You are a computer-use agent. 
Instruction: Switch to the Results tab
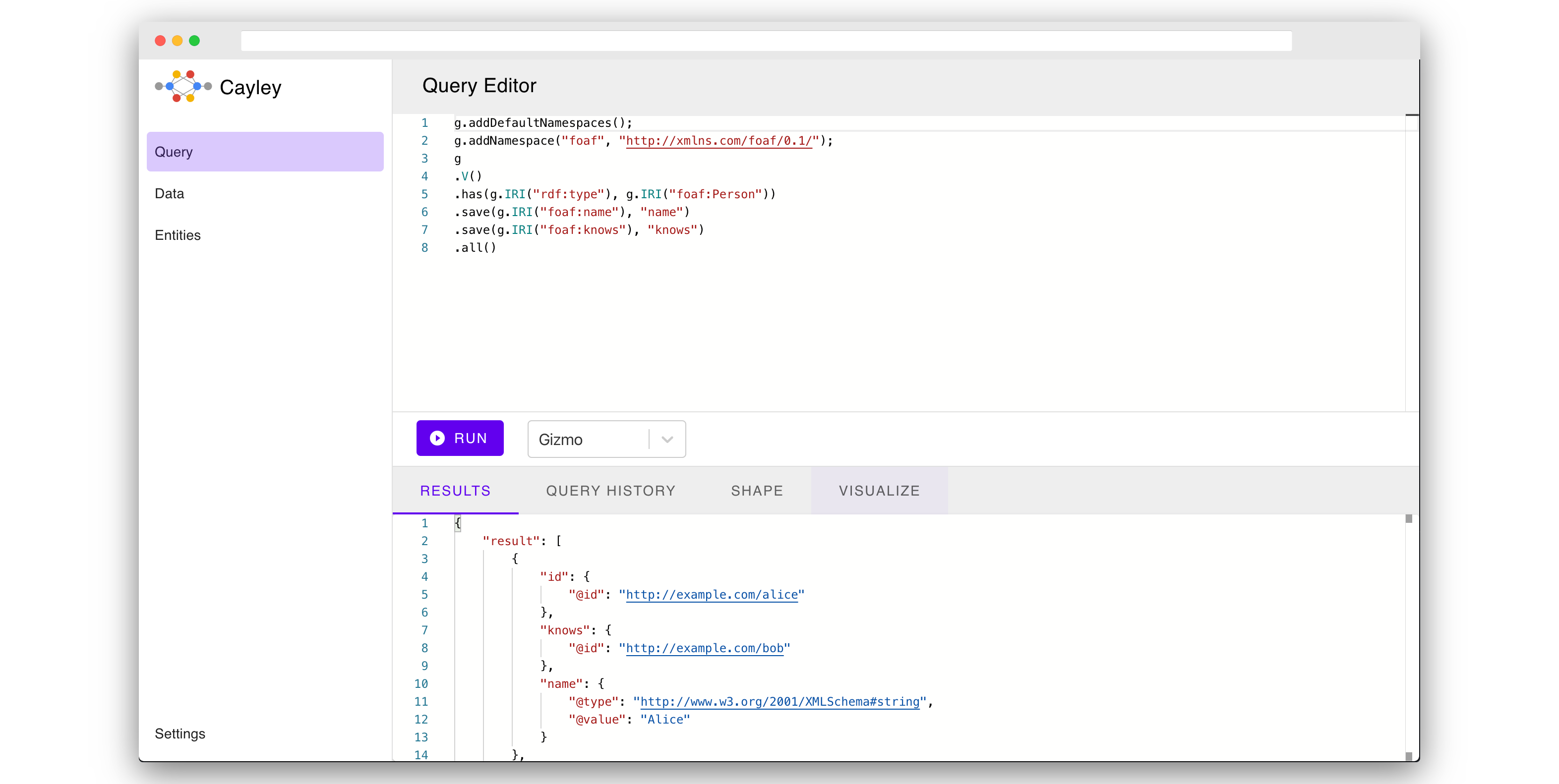click(455, 491)
